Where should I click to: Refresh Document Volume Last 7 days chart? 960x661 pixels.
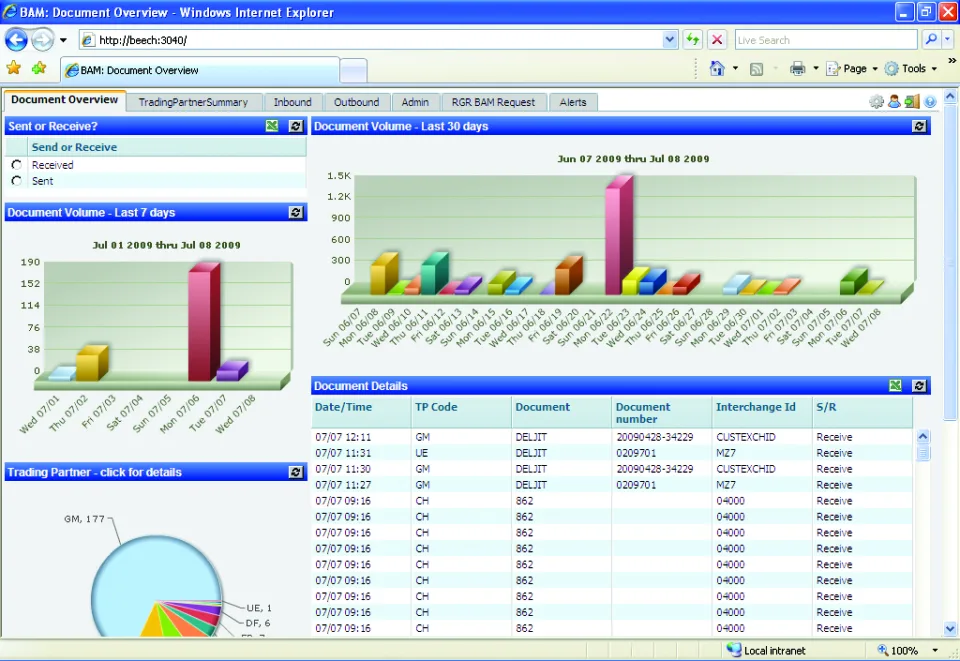pyautogui.click(x=296, y=212)
